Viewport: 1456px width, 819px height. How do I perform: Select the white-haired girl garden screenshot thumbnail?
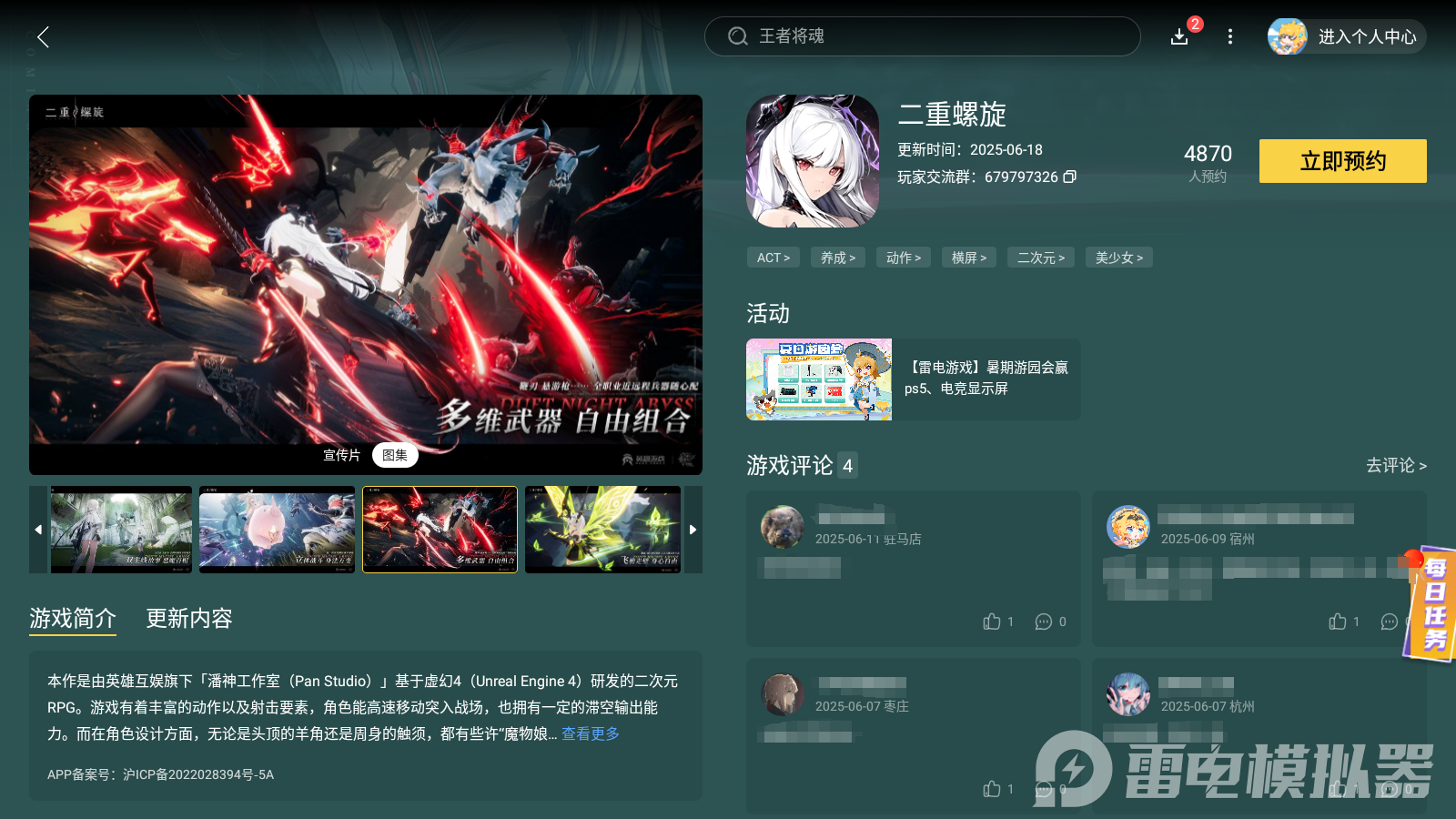(x=121, y=530)
